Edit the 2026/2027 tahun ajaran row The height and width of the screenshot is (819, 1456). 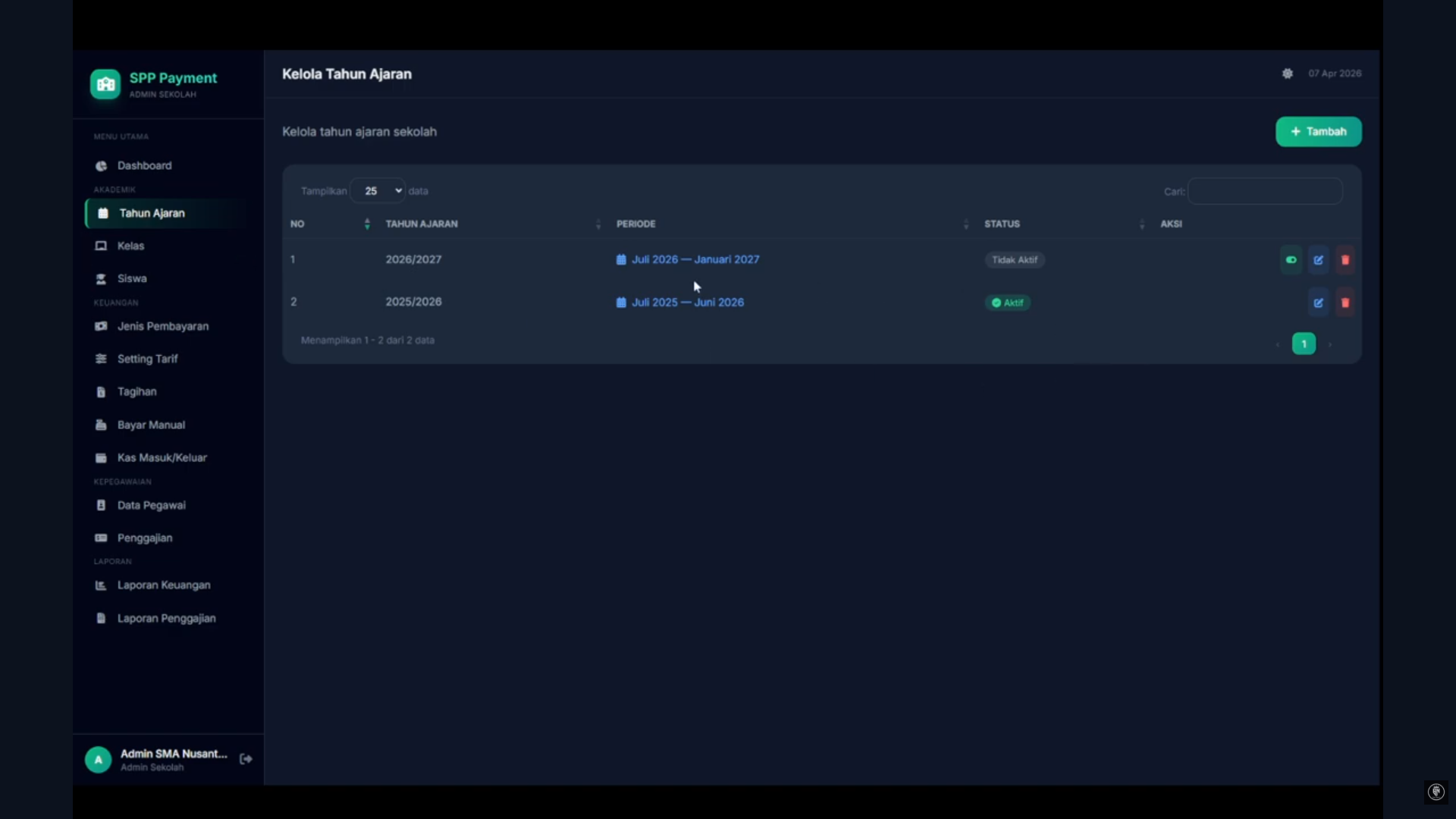pyautogui.click(x=1319, y=260)
